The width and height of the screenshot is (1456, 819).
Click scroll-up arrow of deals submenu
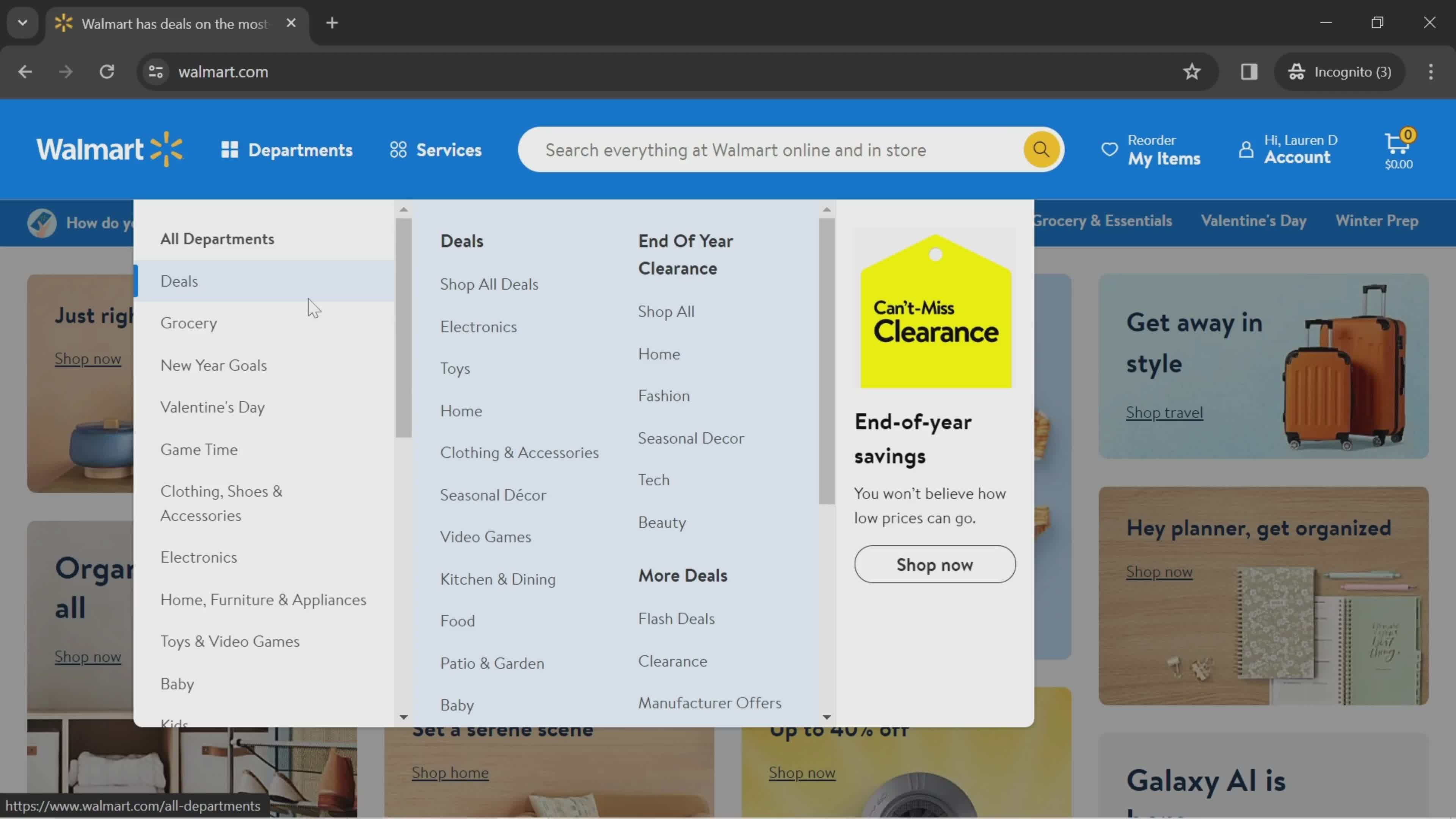(826, 210)
